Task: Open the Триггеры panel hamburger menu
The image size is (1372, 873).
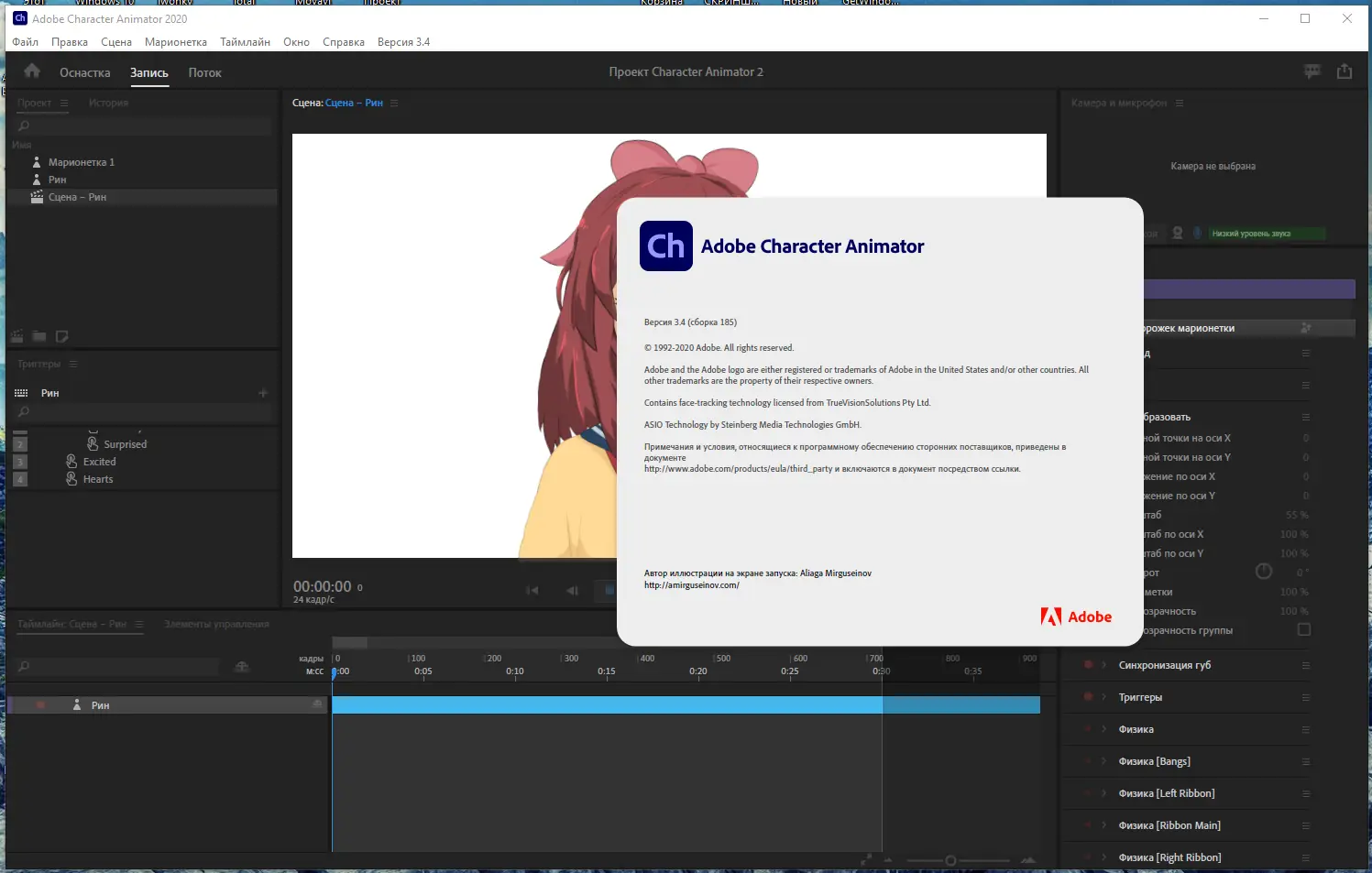Action: [x=71, y=364]
